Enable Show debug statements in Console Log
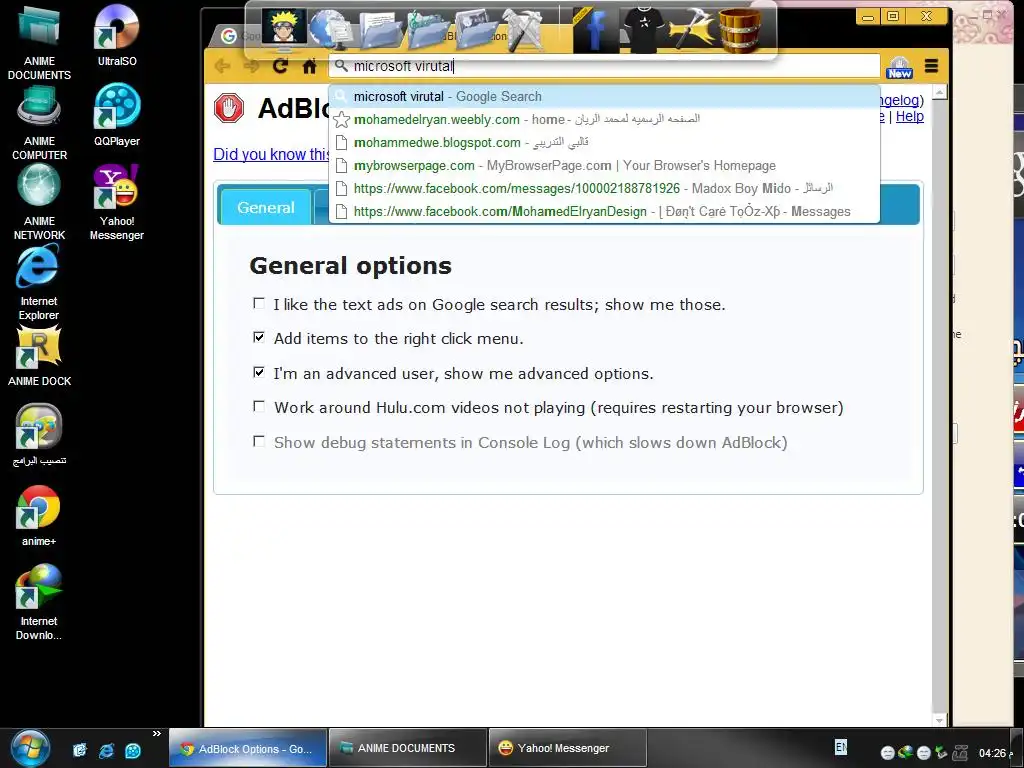 pyautogui.click(x=259, y=441)
